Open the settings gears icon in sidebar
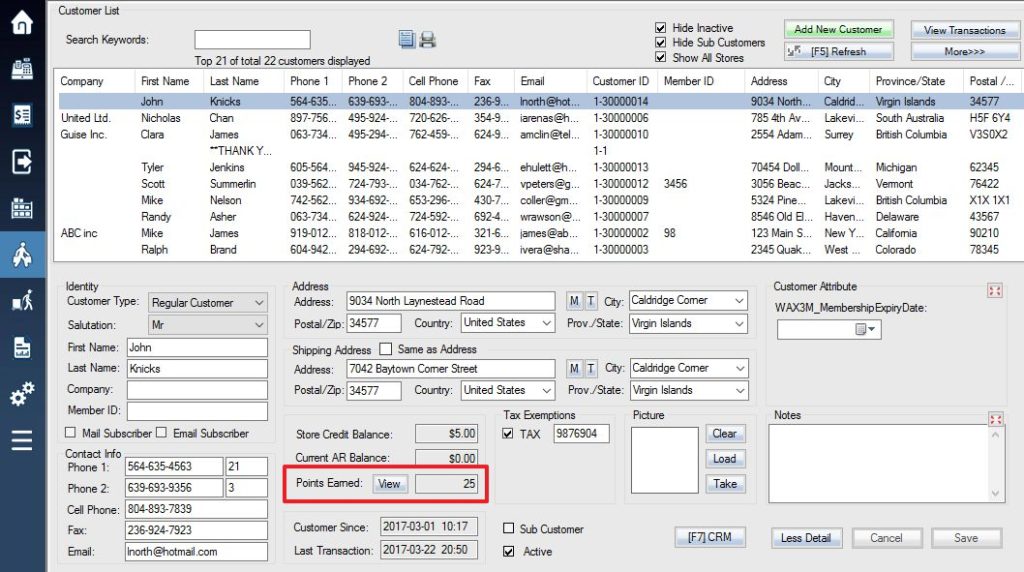The height and width of the screenshot is (572, 1024). (22, 394)
